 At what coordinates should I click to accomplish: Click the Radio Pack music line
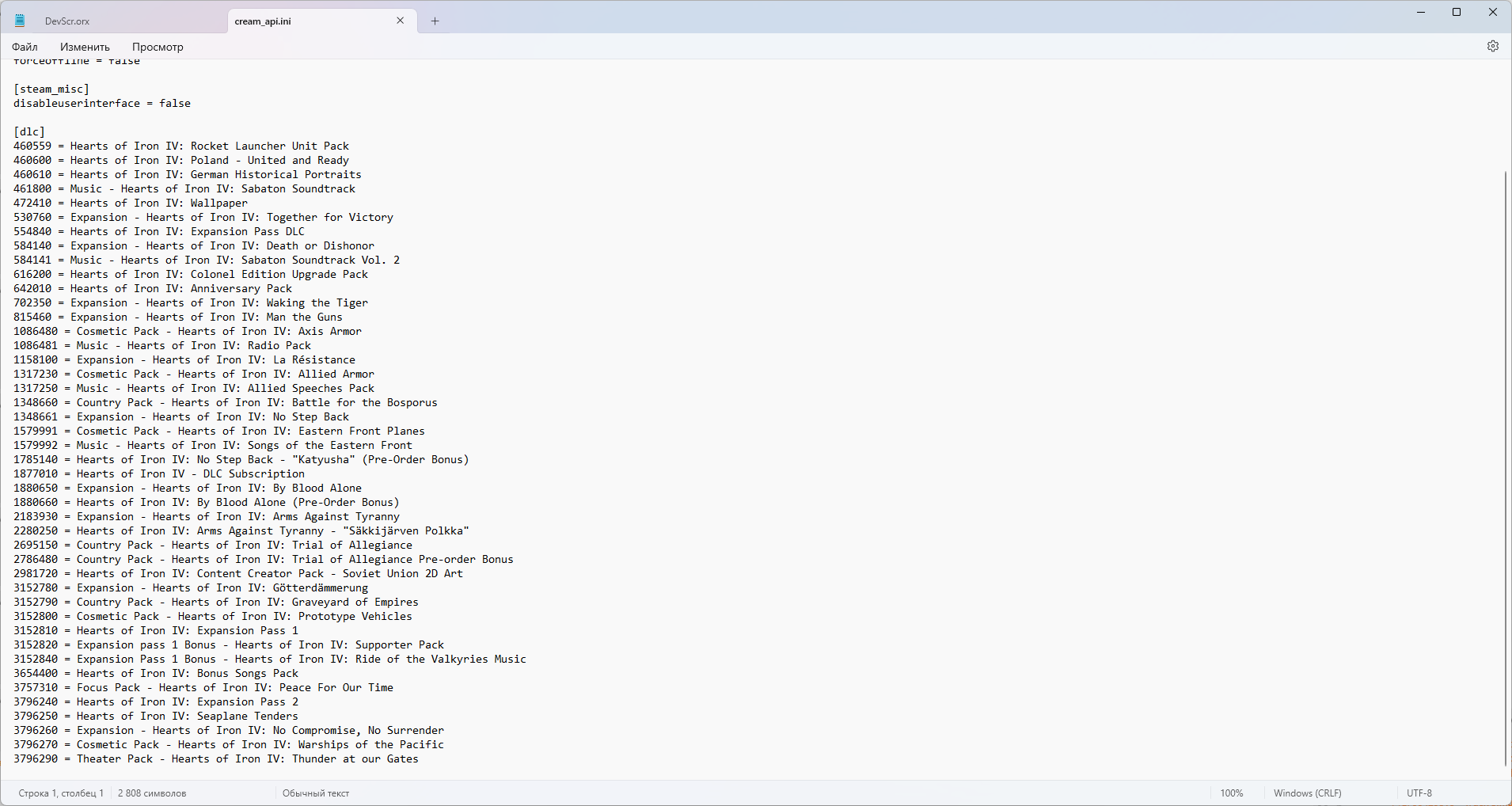162,346
